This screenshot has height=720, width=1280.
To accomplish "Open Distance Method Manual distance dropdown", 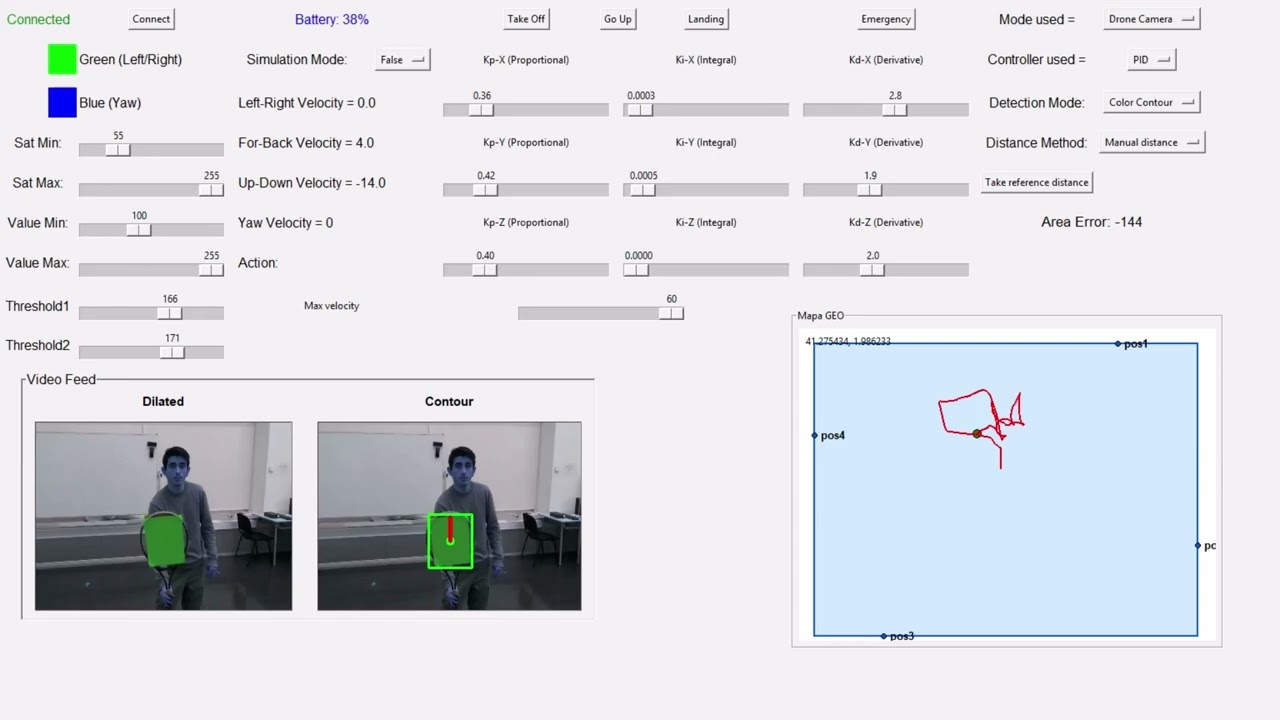I will pyautogui.click(x=1152, y=142).
